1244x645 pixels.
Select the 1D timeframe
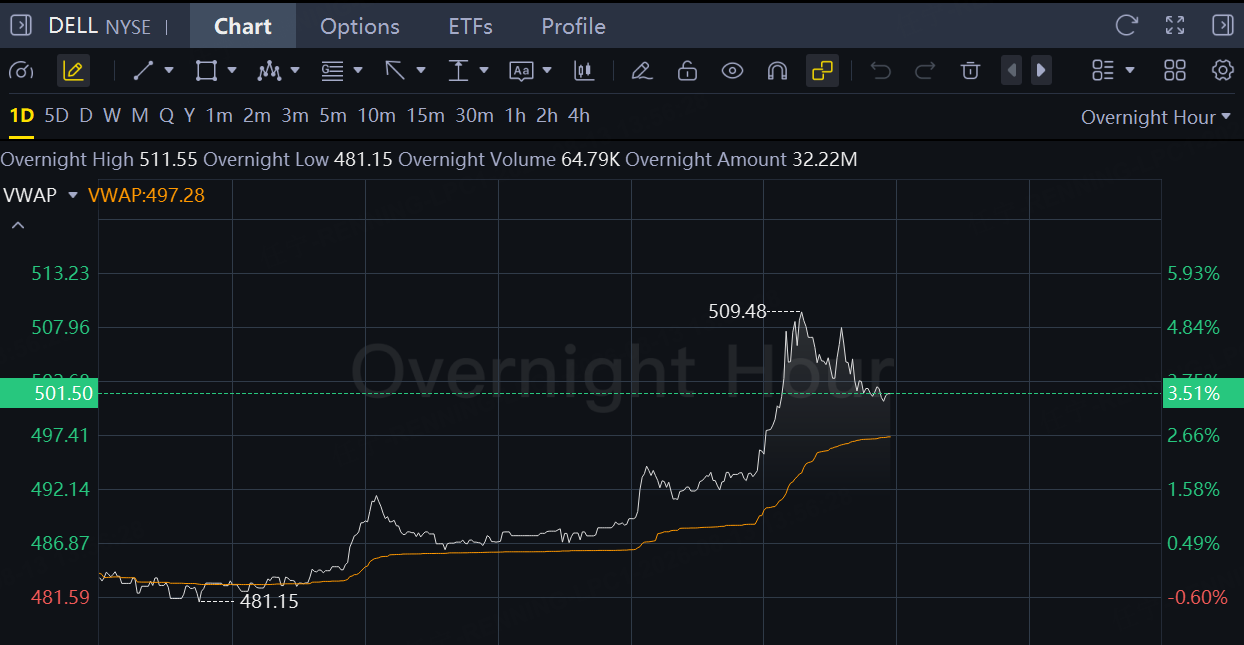[x=21, y=116]
